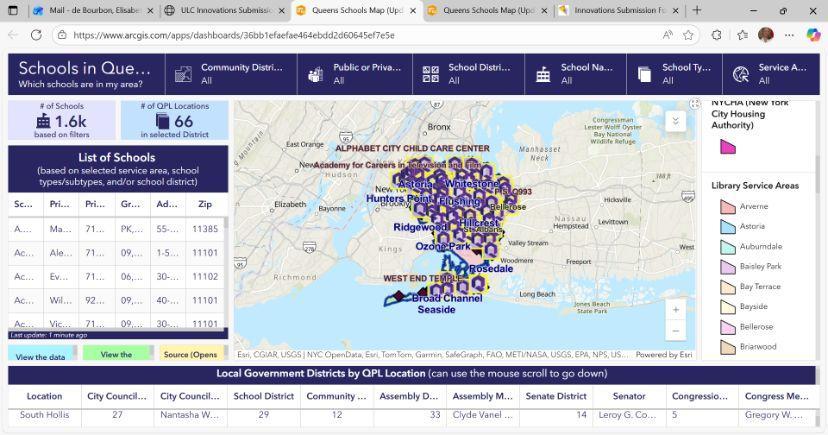Zoom out on the map
Image resolution: width=828 pixels, height=435 pixels.
pyautogui.click(x=676, y=331)
